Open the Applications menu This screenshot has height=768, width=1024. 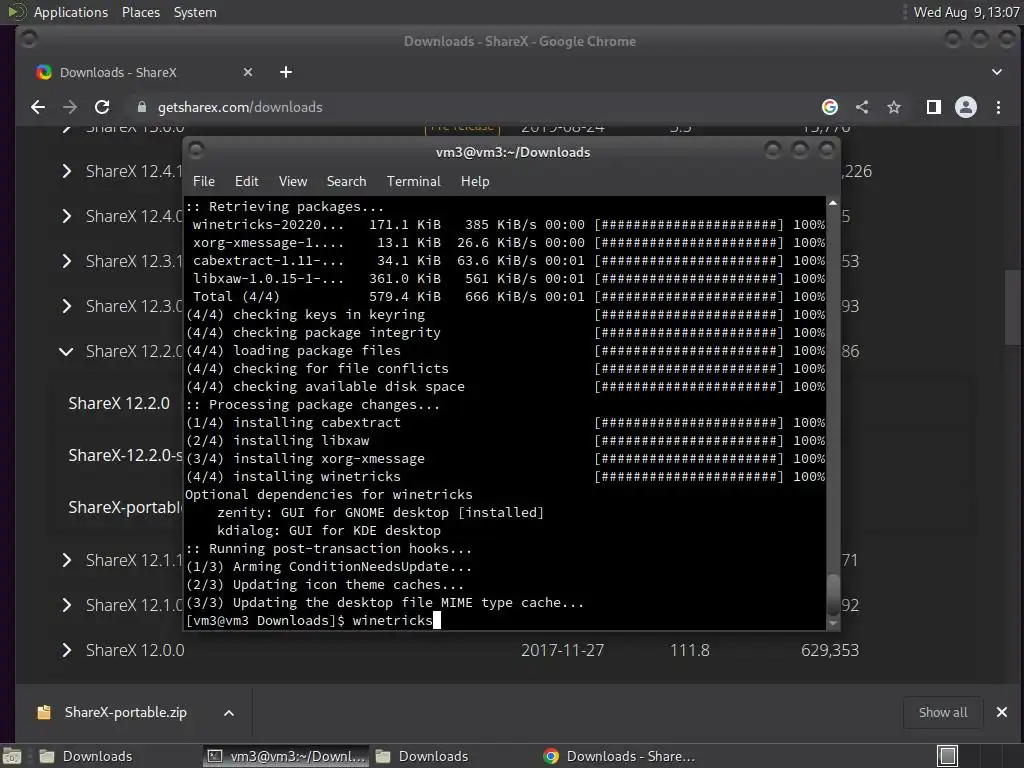[71, 12]
